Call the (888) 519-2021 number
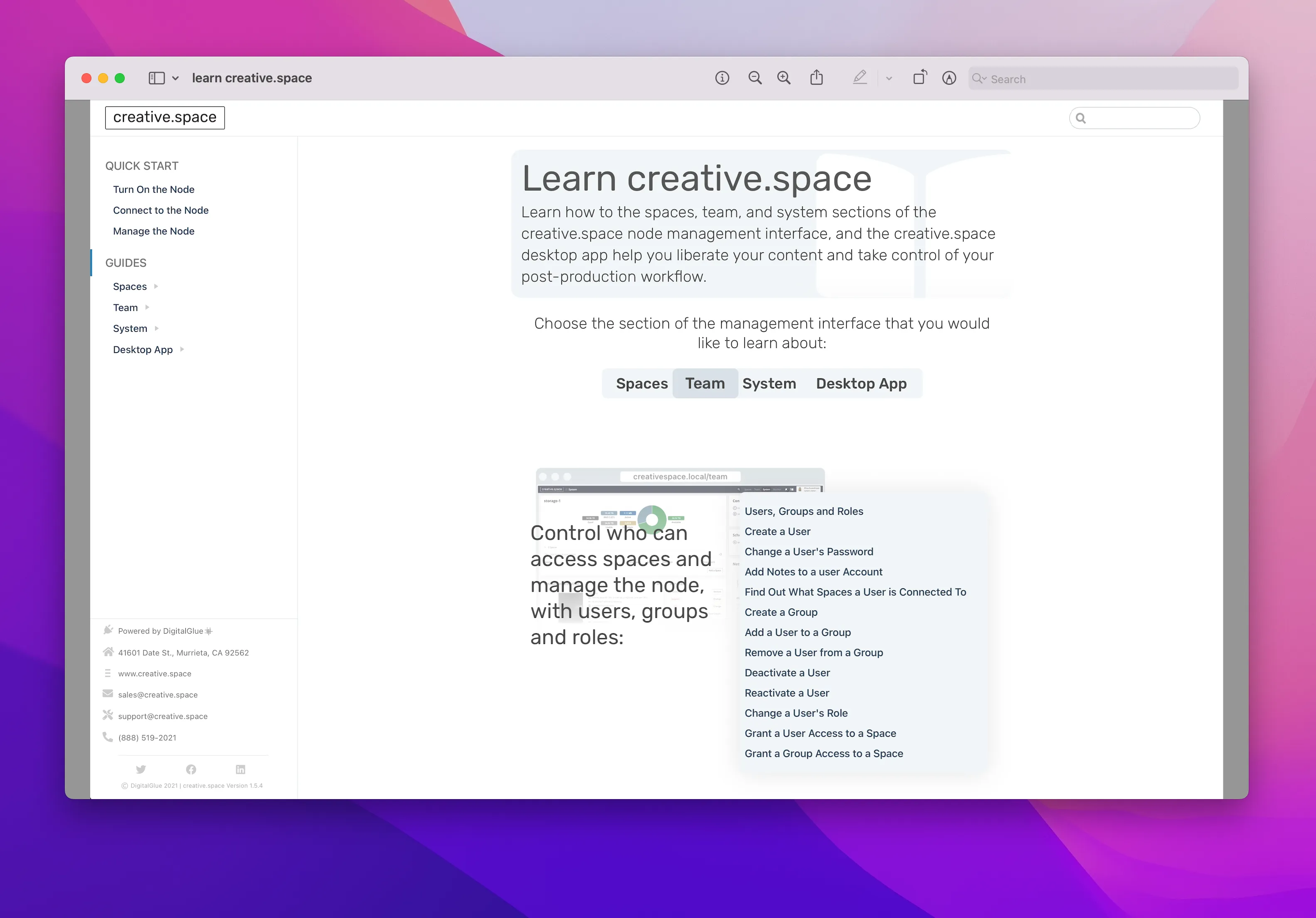1316x918 pixels. (x=147, y=738)
